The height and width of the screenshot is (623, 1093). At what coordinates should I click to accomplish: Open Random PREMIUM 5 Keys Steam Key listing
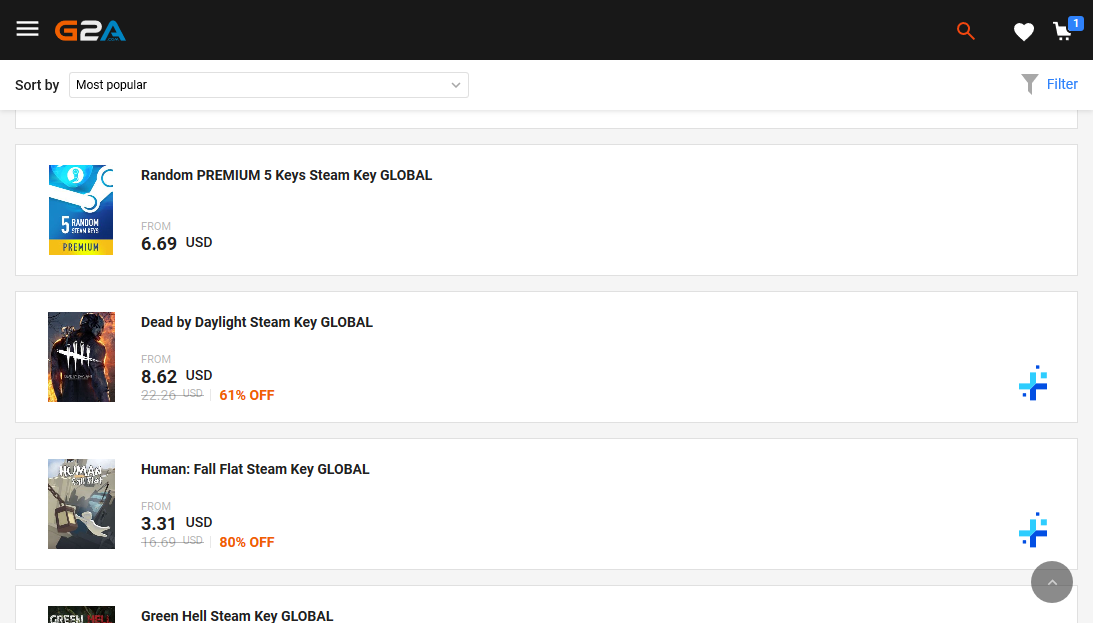[286, 176]
